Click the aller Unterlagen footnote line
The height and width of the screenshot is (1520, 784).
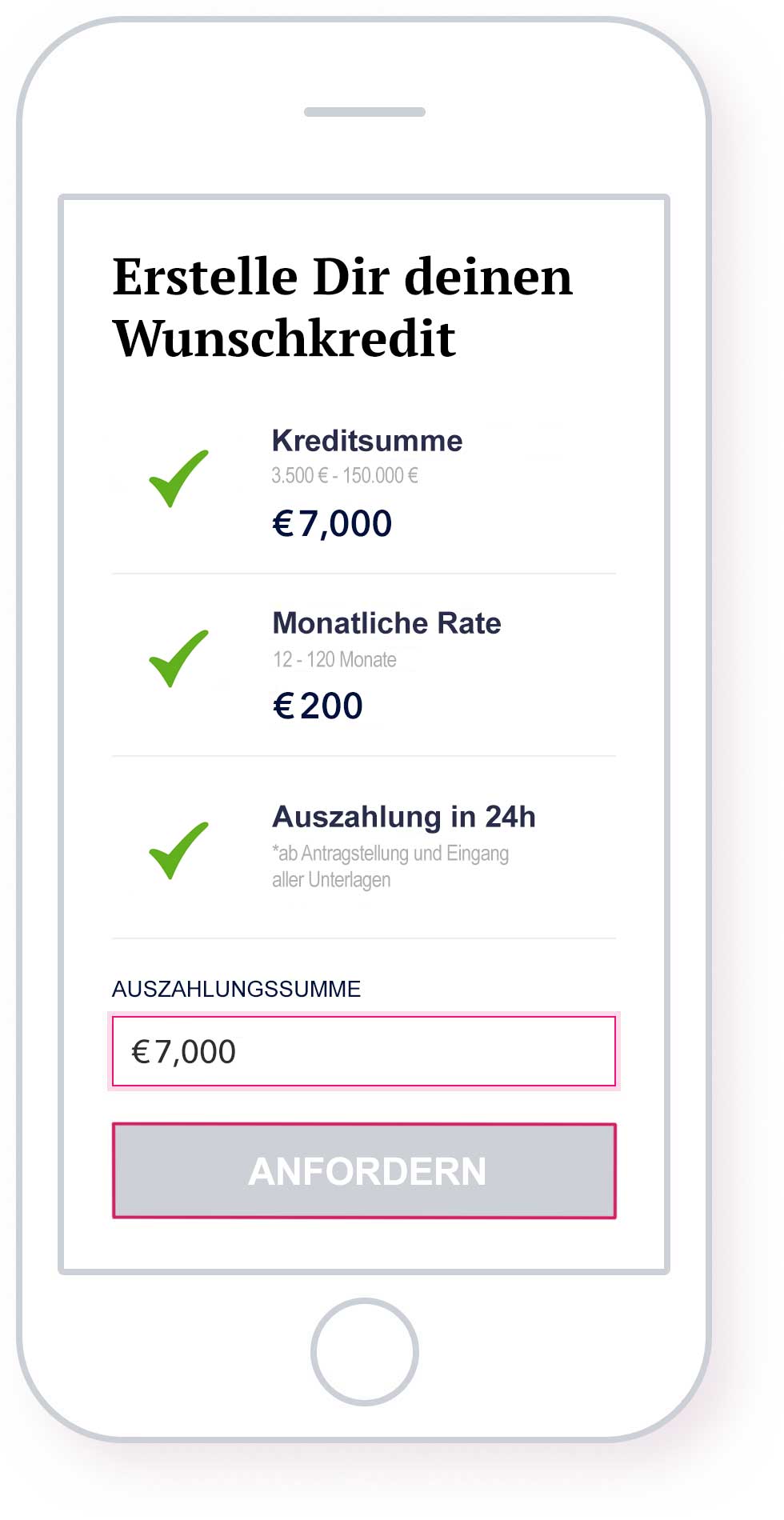click(x=331, y=880)
